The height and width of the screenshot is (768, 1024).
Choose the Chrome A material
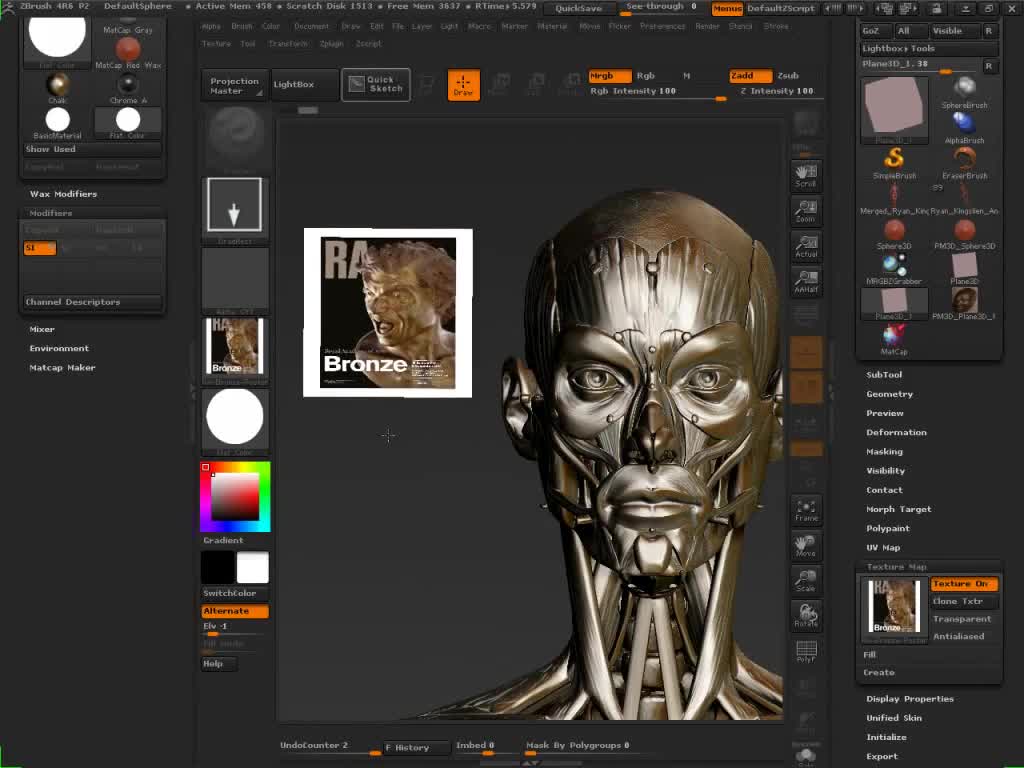(128, 88)
